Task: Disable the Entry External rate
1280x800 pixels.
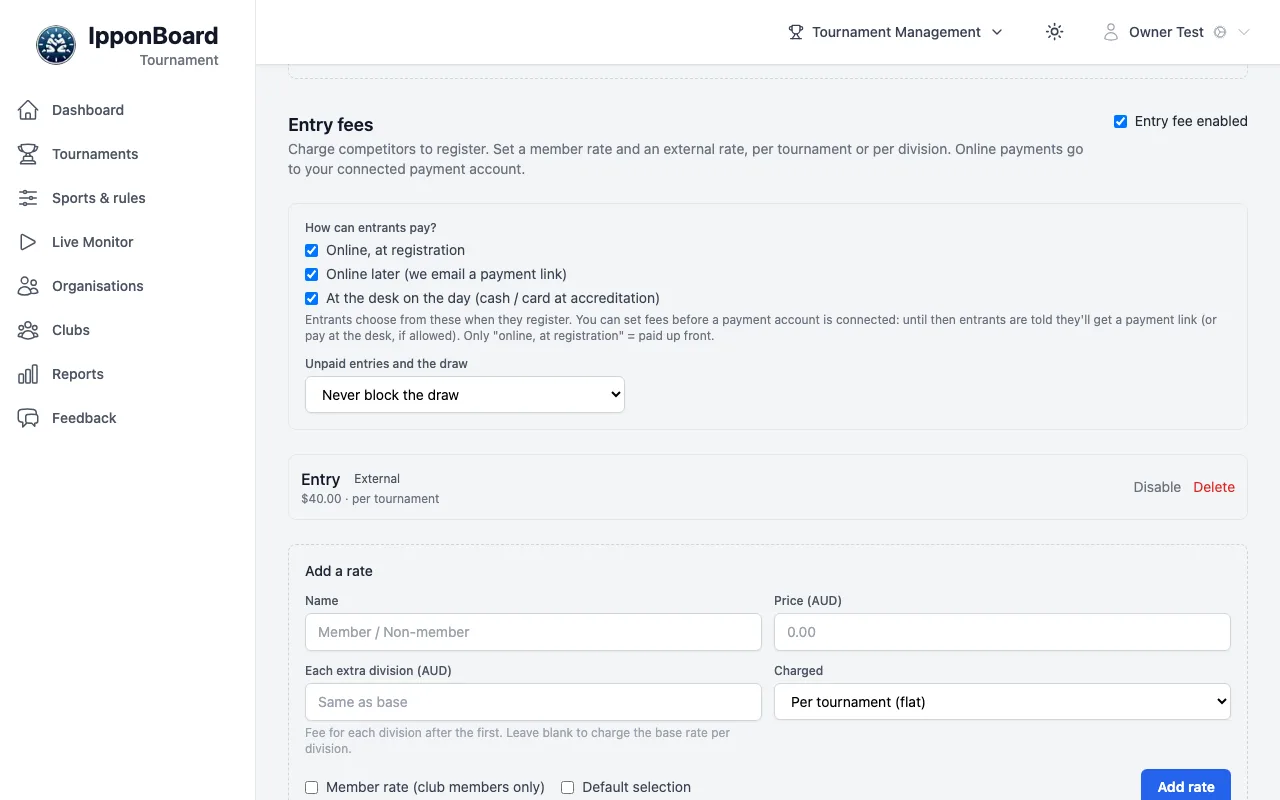Action: click(1157, 487)
